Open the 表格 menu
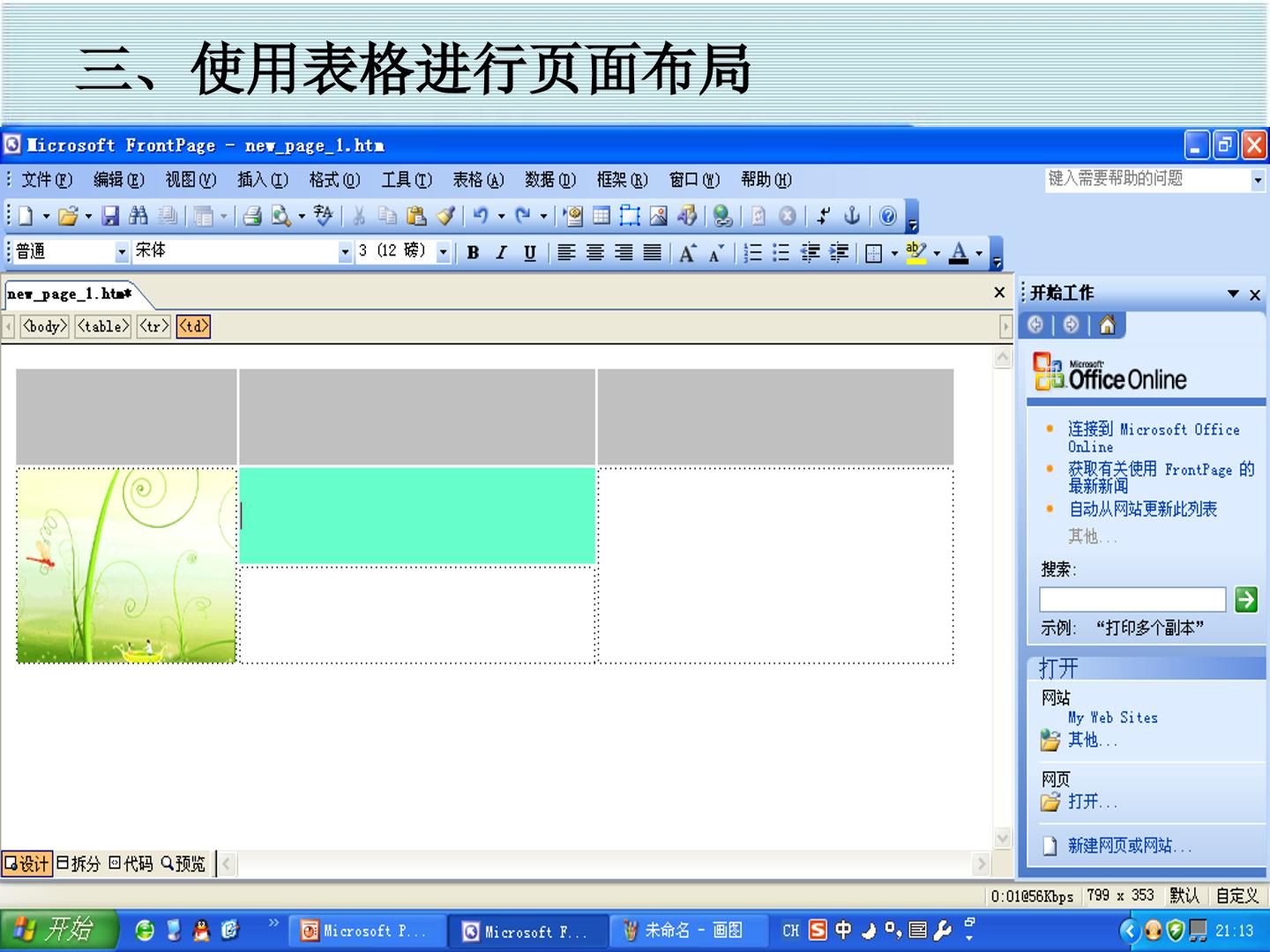1270x952 pixels. [478, 180]
